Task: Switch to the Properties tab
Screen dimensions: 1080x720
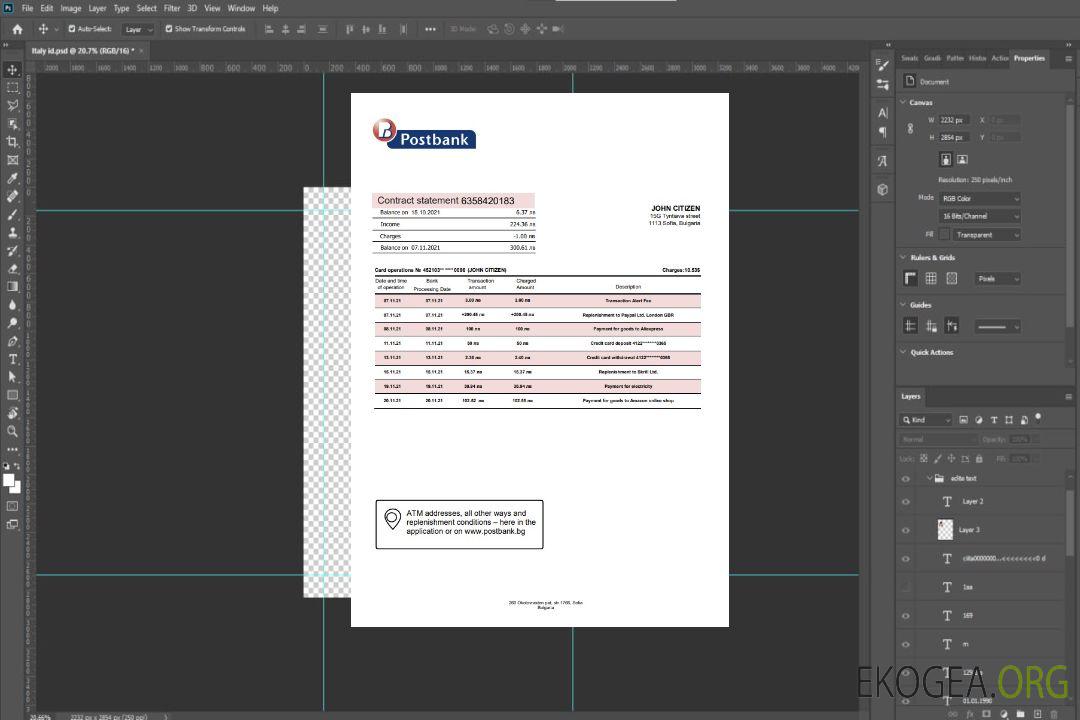Action: (1029, 59)
